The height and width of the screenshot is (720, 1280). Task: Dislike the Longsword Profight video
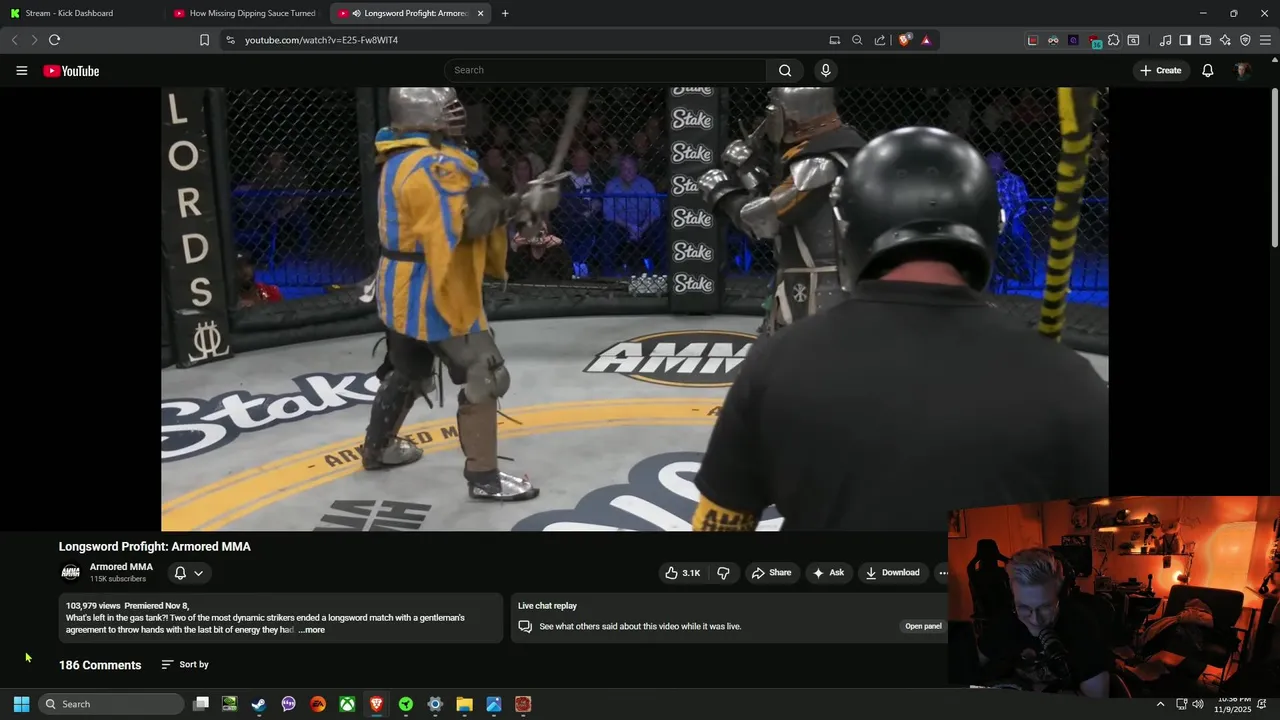point(724,573)
